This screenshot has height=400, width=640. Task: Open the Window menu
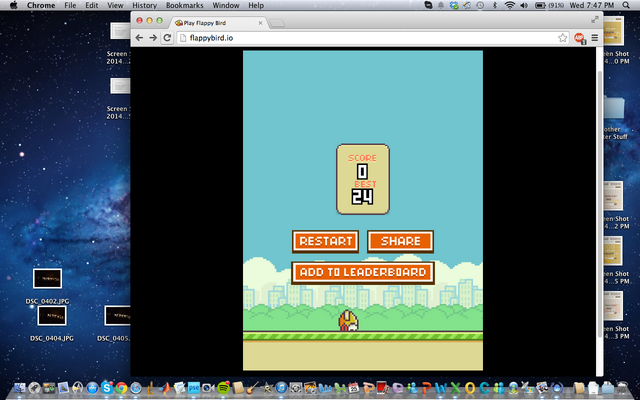(x=226, y=5)
